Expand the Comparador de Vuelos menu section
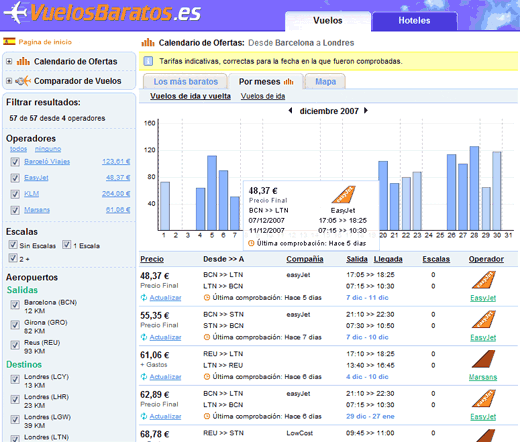Image resolution: width=520 pixels, height=442 pixels. coord(9,81)
